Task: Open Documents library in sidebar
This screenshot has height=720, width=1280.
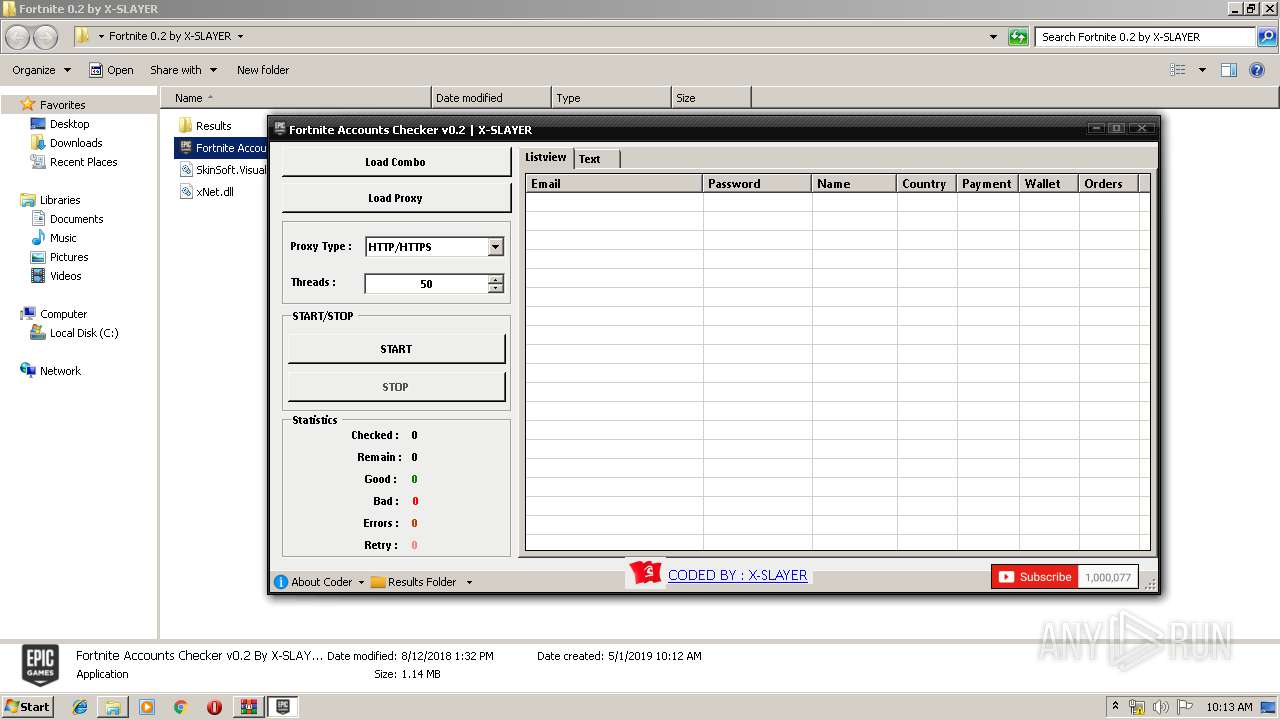Action: (76, 219)
